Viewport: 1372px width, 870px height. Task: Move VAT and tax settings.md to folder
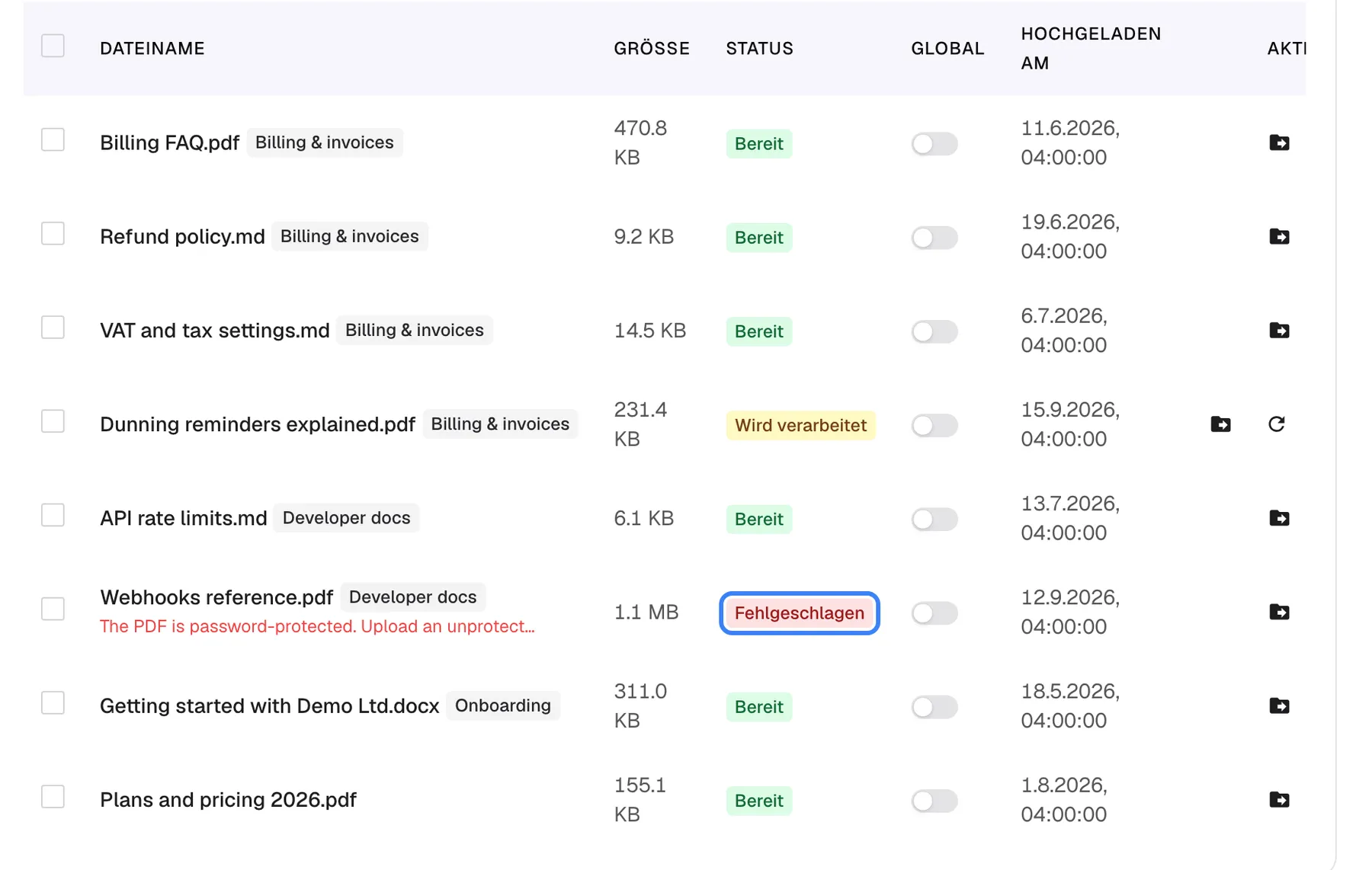(x=1279, y=330)
